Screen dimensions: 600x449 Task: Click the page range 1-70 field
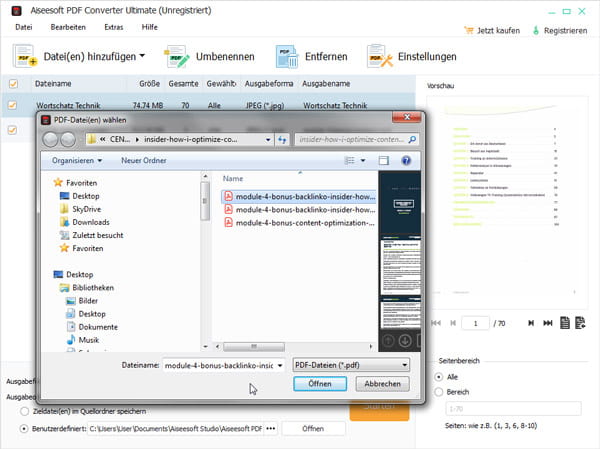coord(514,409)
